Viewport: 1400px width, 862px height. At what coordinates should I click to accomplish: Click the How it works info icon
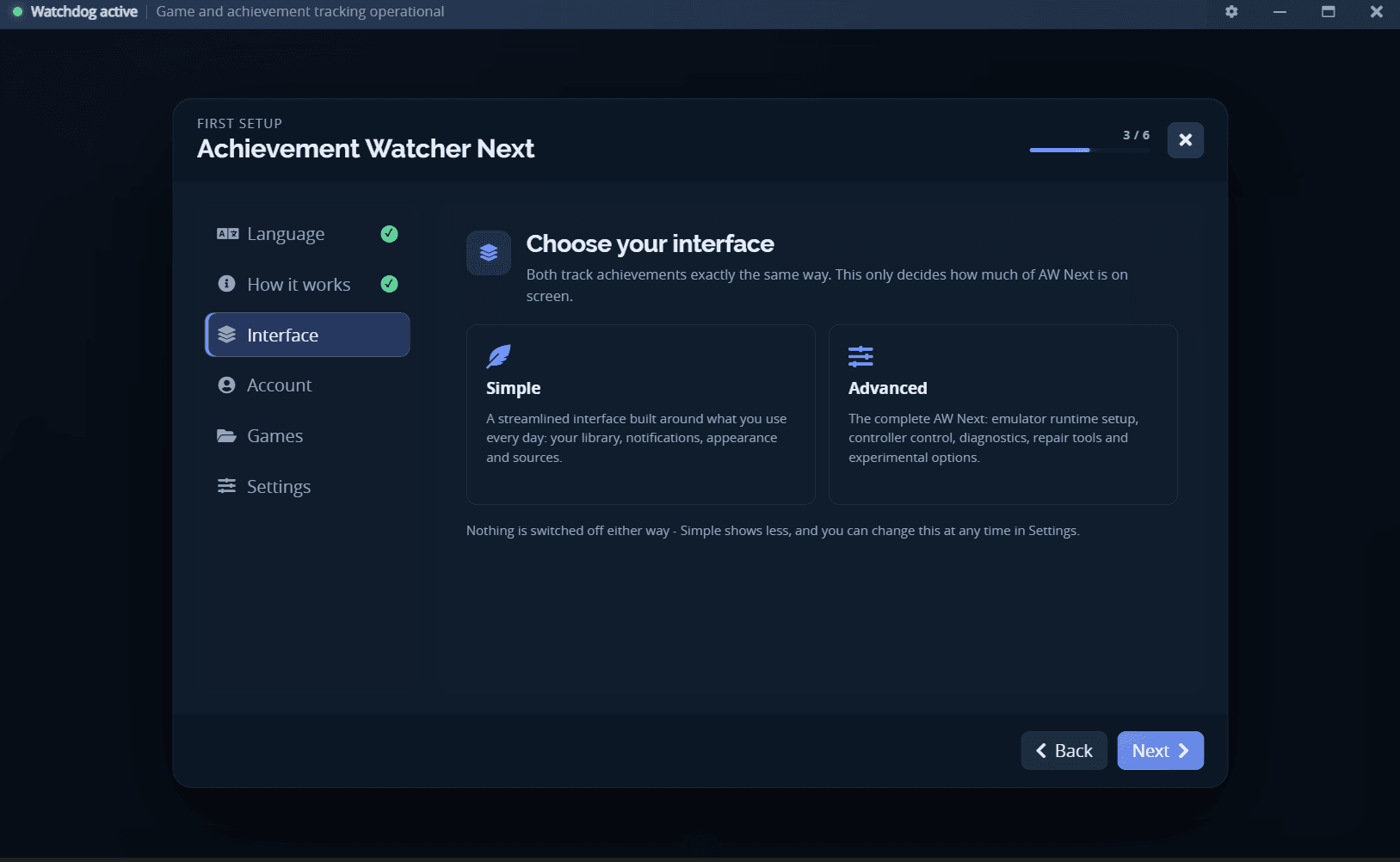[x=227, y=284]
